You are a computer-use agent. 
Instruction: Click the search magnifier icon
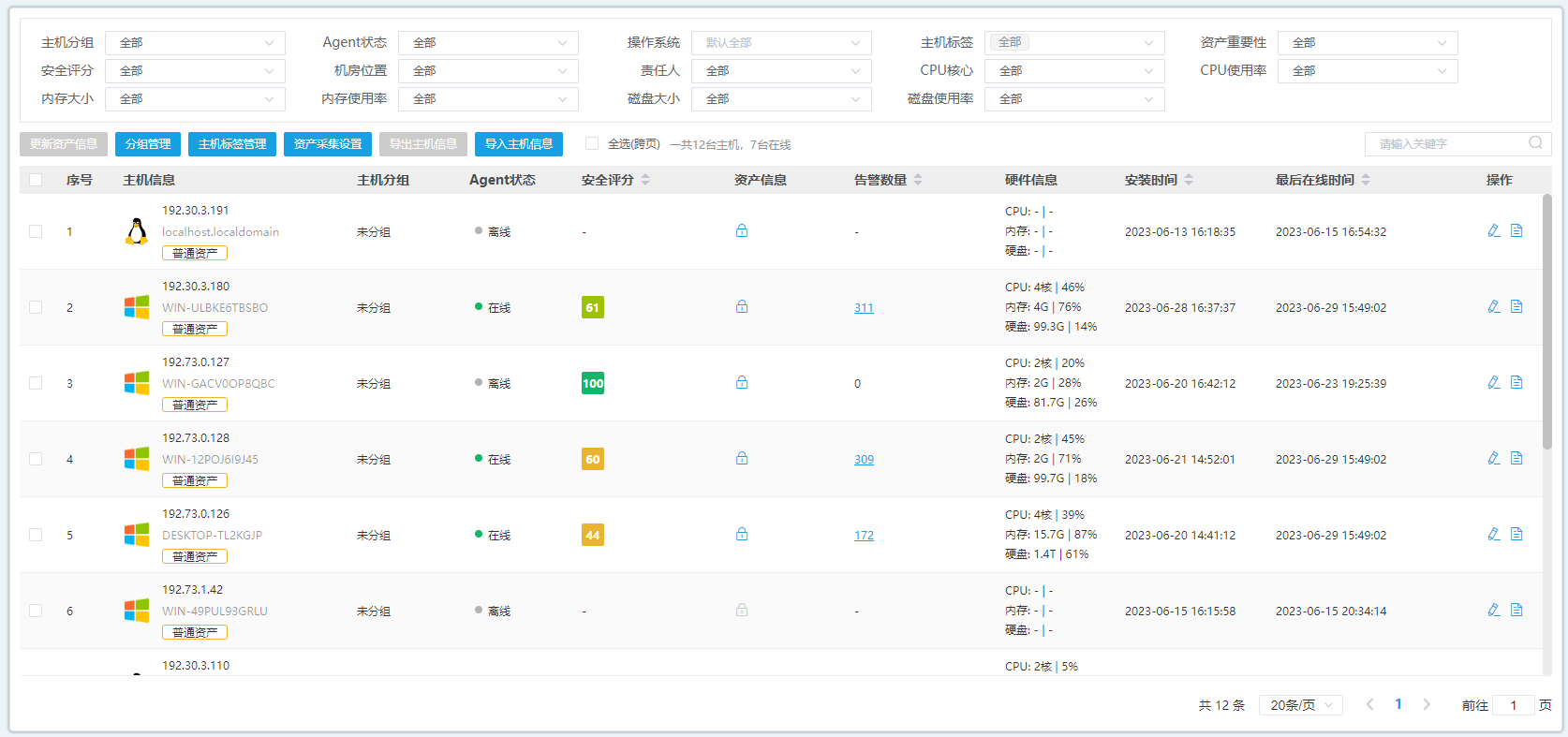click(1535, 143)
